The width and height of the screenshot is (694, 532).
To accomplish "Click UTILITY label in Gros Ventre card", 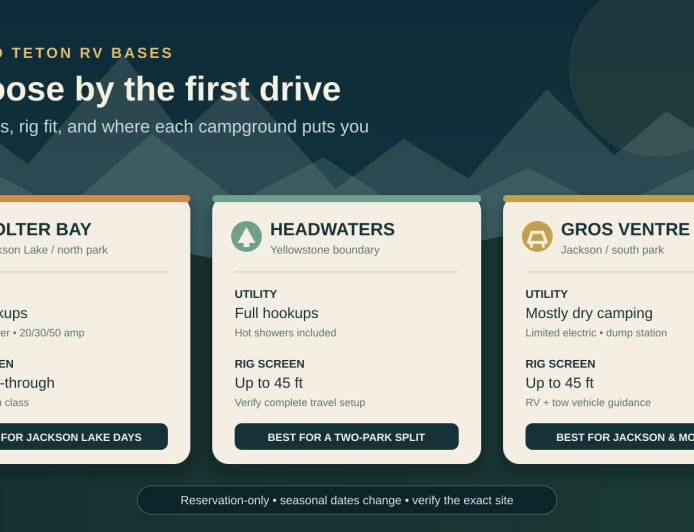I will click(546, 294).
